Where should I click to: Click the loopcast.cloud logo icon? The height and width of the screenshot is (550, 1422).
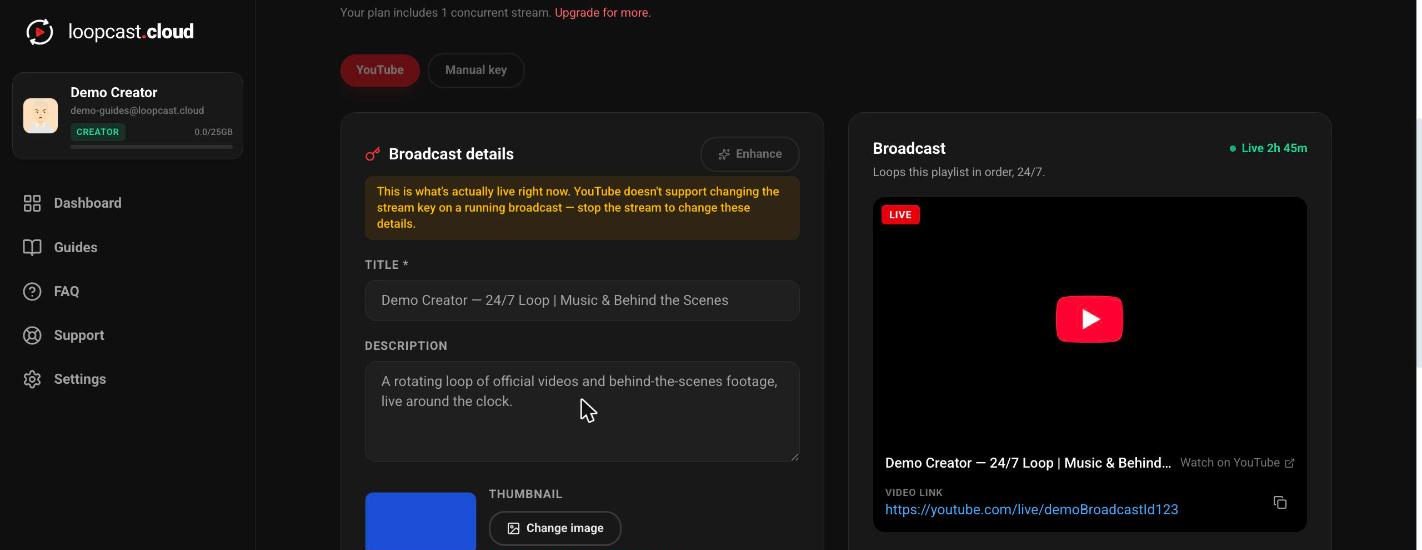click(x=39, y=32)
